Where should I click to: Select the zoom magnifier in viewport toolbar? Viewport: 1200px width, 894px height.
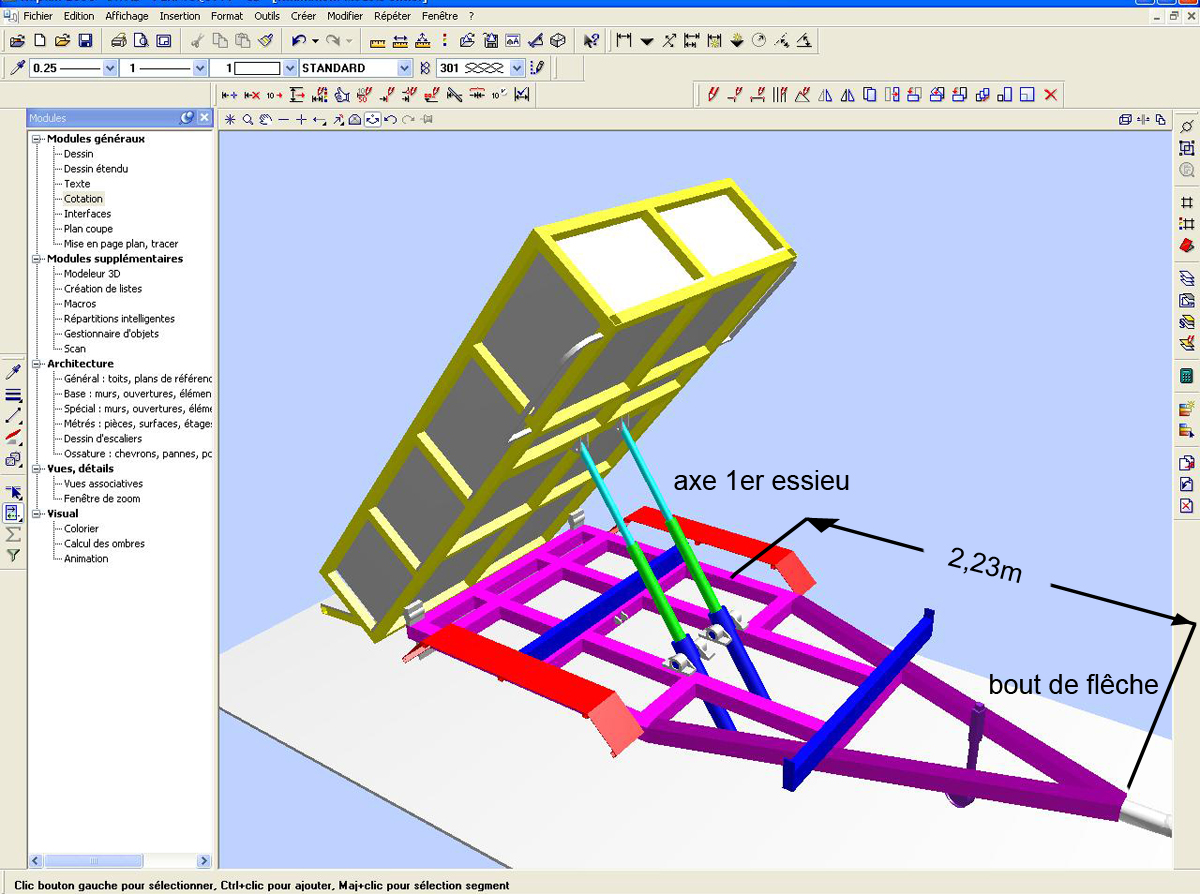[x=247, y=120]
